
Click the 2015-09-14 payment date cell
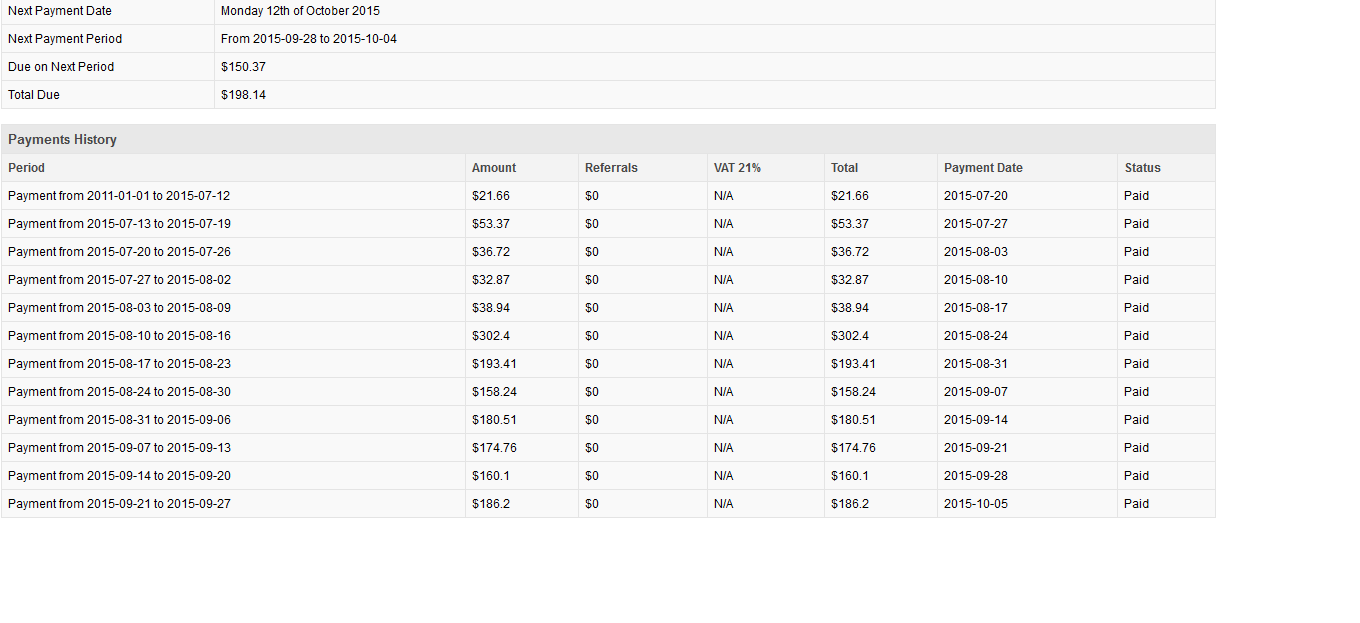(x=975, y=420)
